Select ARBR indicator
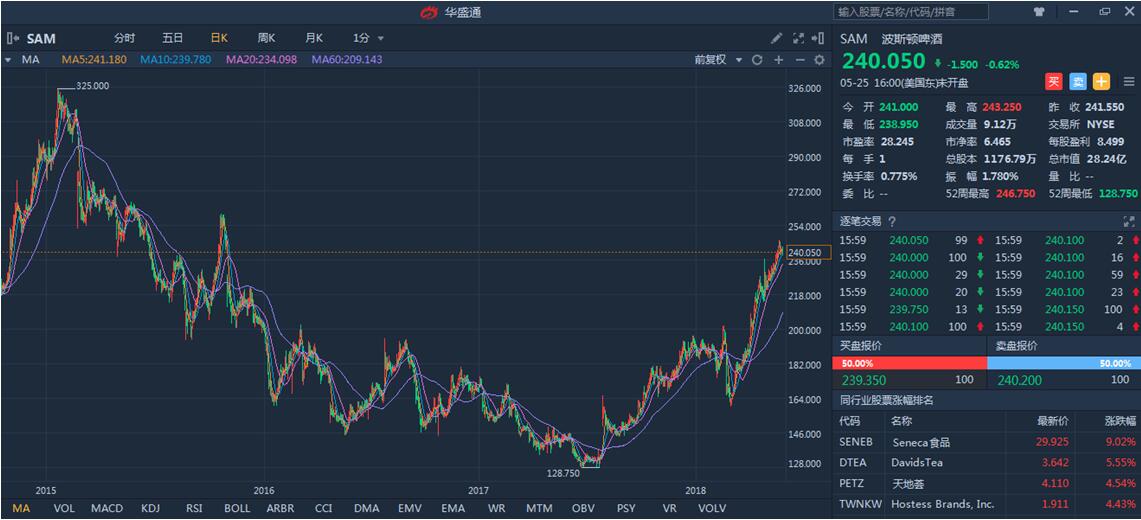1141x520 pixels. click(280, 508)
